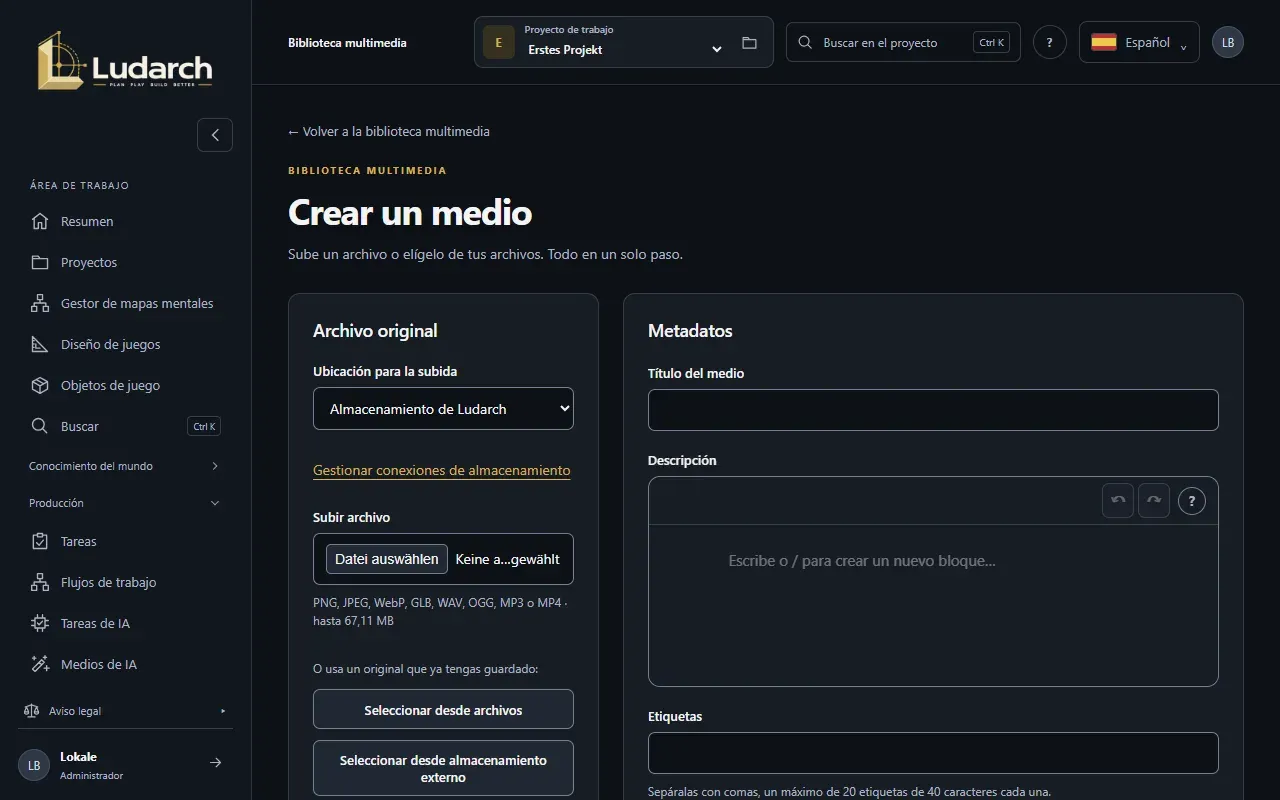The image size is (1280, 800).
Task: Open Tareas clipboard icon
Action: (40, 541)
